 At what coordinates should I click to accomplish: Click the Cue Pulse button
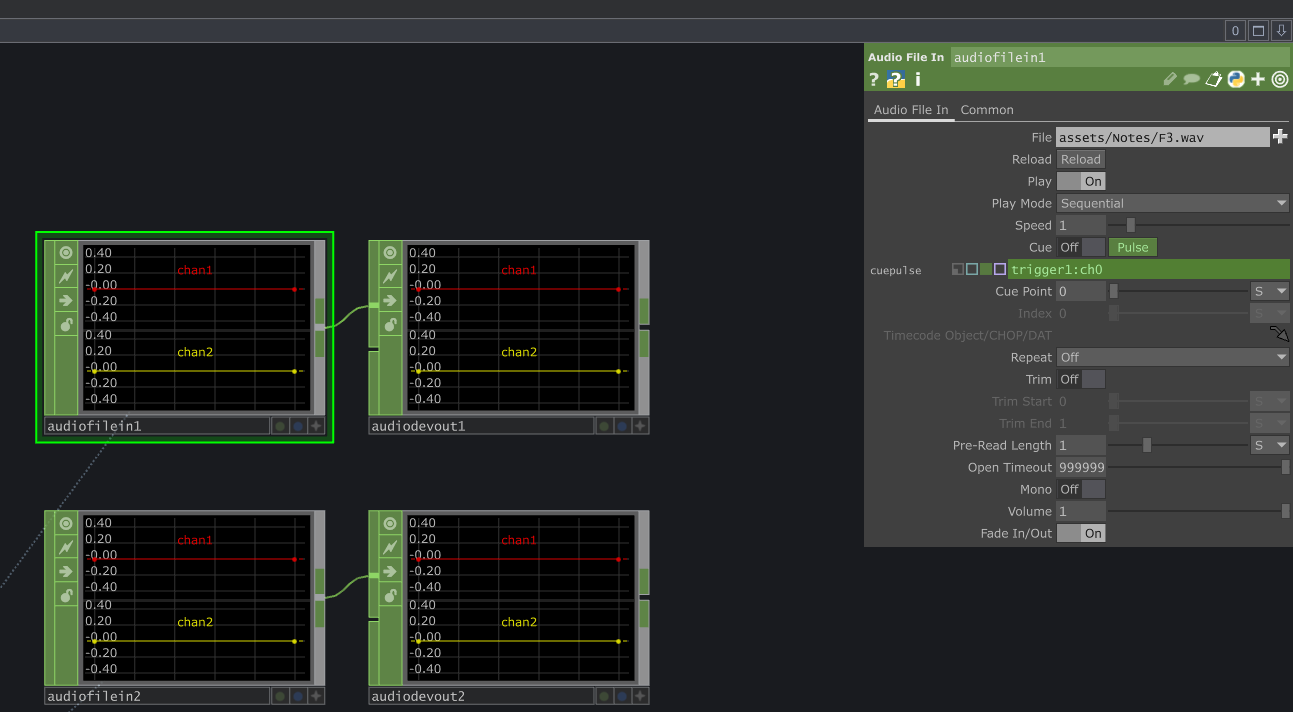pyautogui.click(x=1132, y=247)
